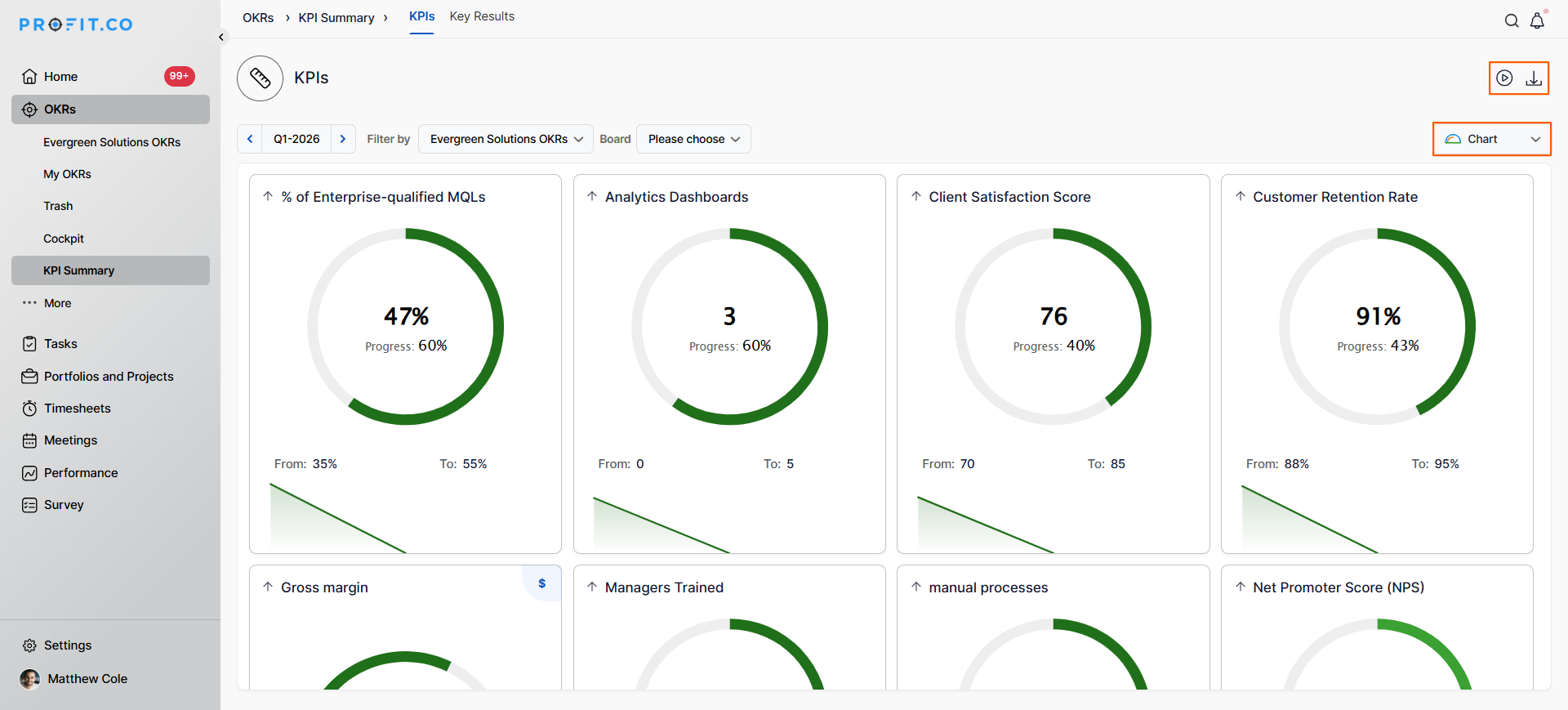Switch to the Key Results tab

482,16
